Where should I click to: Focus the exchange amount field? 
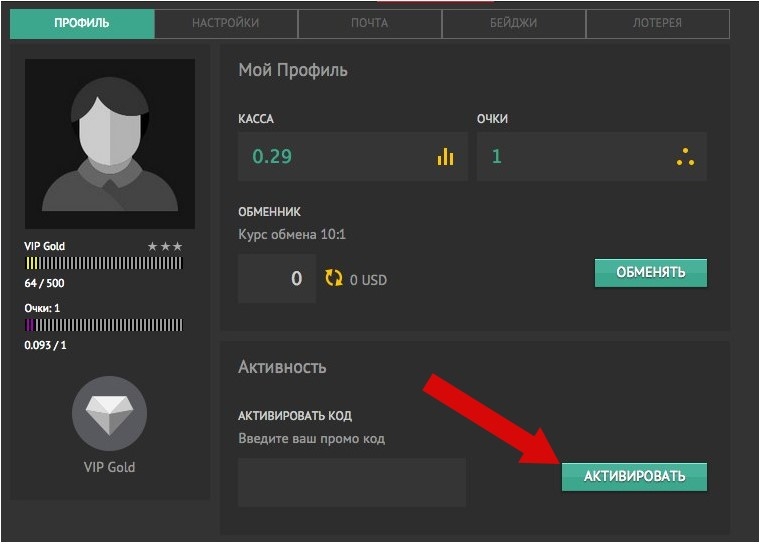277,279
